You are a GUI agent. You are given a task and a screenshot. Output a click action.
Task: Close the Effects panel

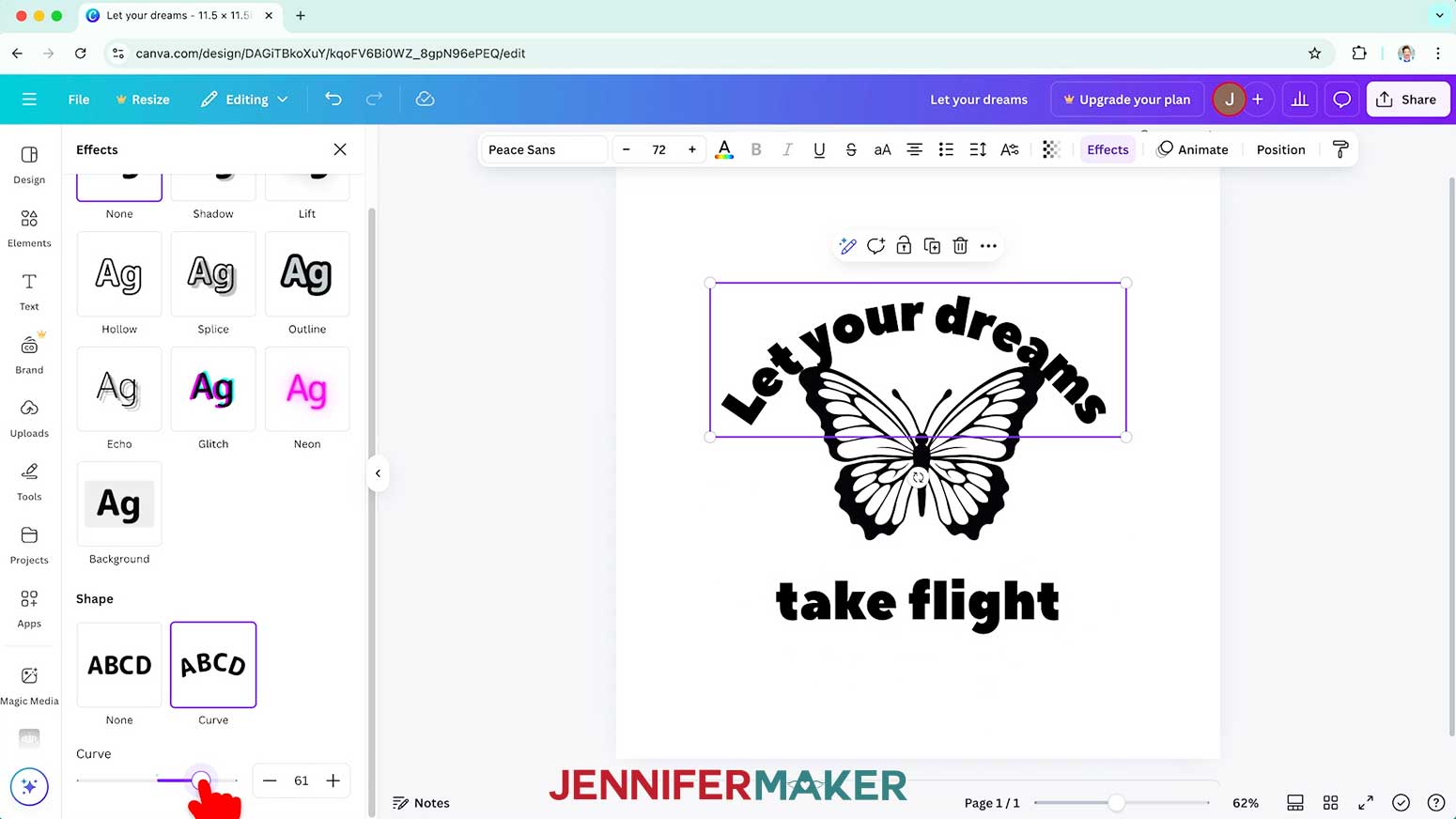click(340, 149)
